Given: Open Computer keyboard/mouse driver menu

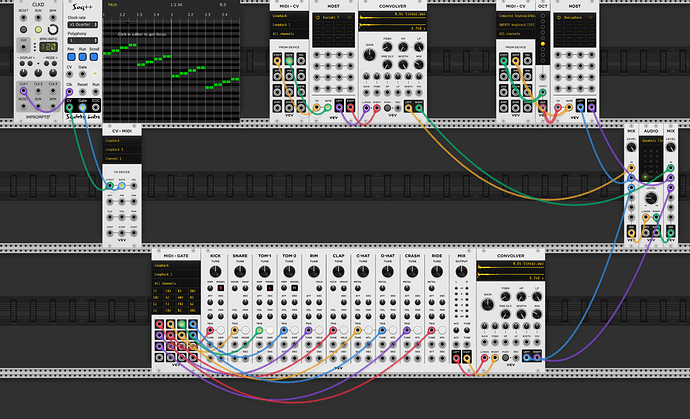Looking at the screenshot, I should (x=516, y=16).
